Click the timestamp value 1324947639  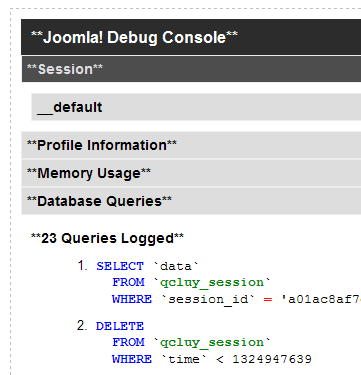(272, 359)
